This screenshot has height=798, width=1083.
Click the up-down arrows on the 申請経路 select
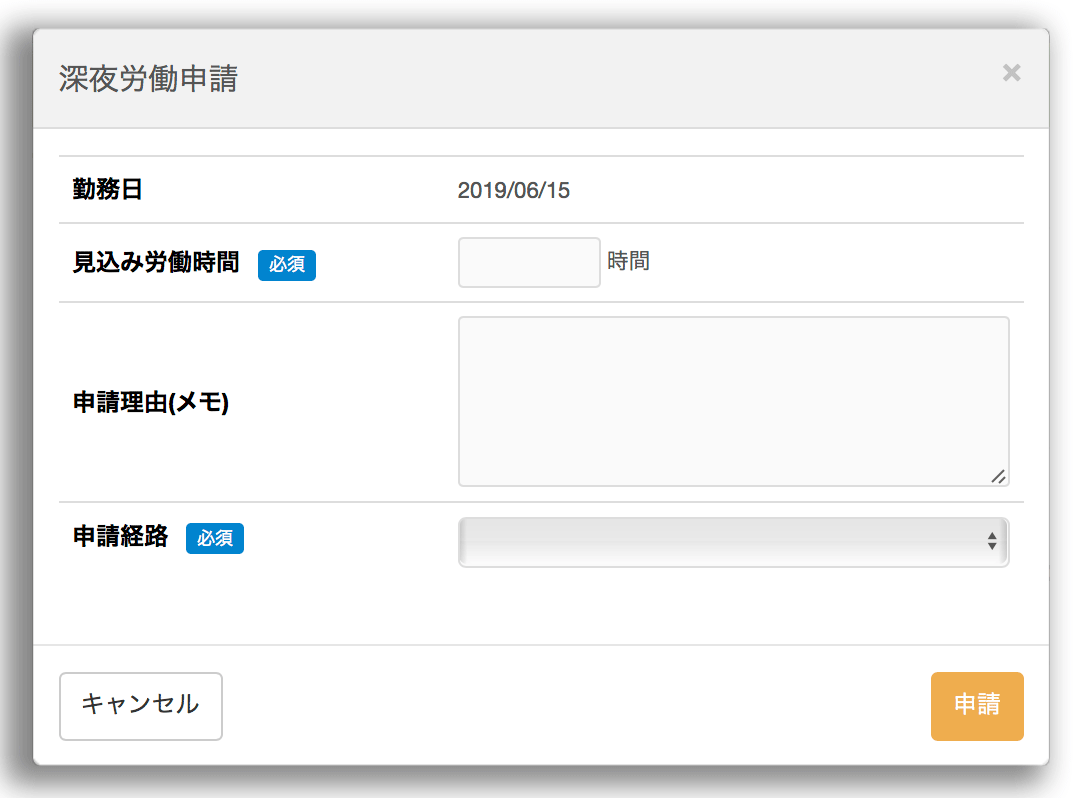click(991, 541)
